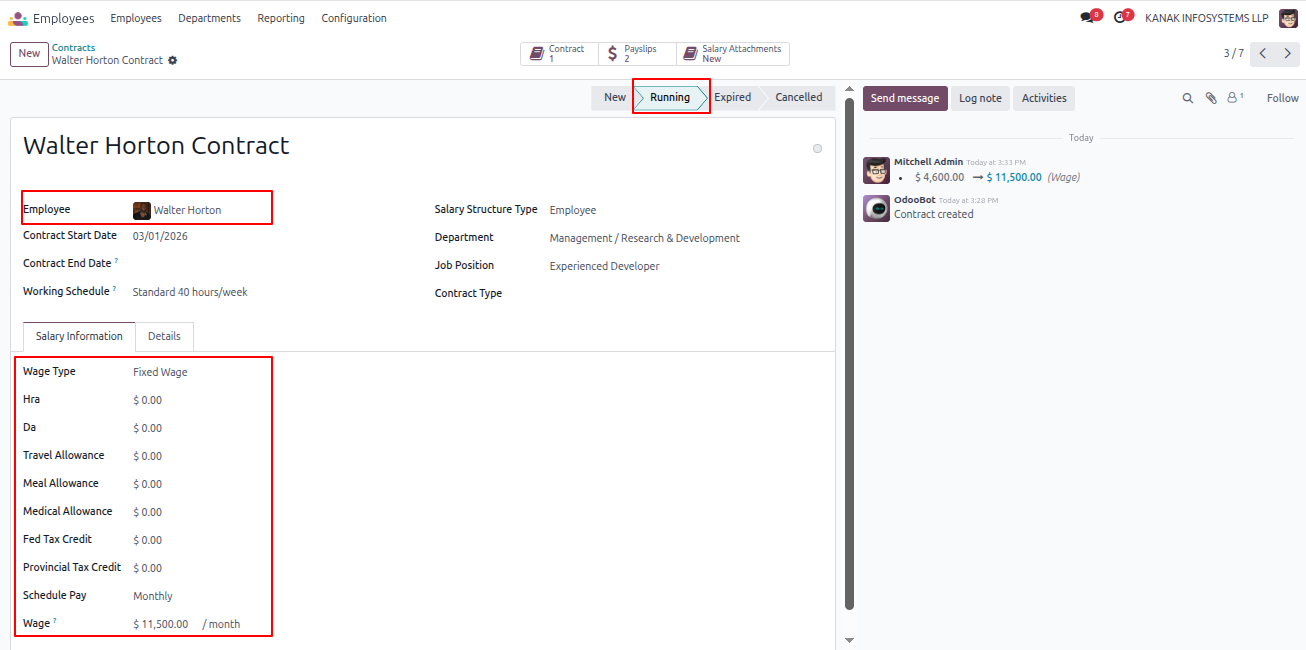Screen dimensions: 1306x650
Task: Edit Travel Allowance amount
Action: [x=147, y=456]
